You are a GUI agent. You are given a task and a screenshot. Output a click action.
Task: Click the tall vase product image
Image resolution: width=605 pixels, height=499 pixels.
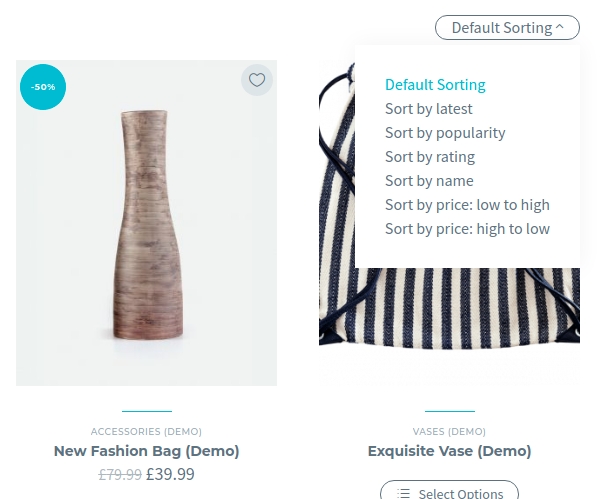click(146, 225)
